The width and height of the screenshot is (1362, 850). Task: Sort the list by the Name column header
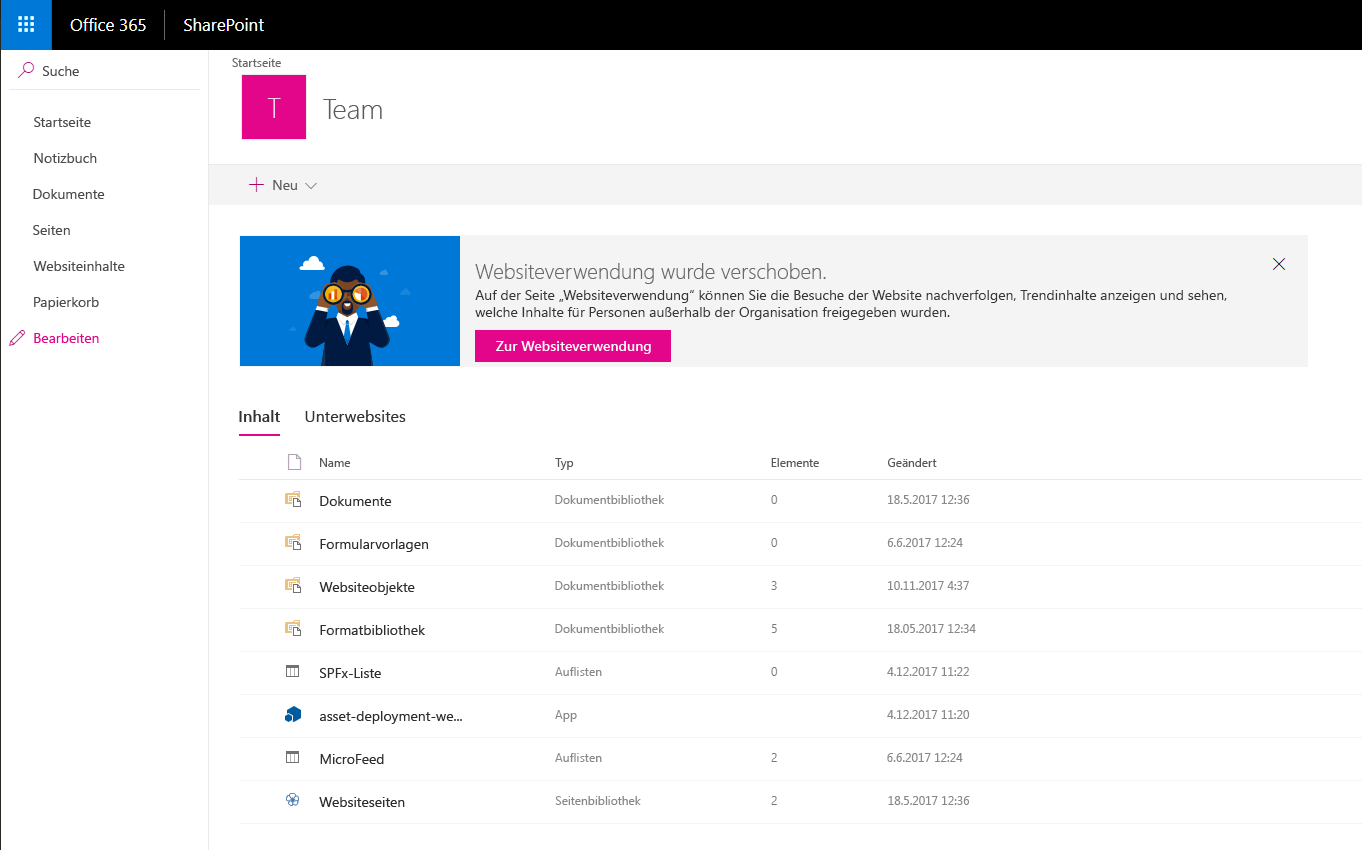(334, 462)
